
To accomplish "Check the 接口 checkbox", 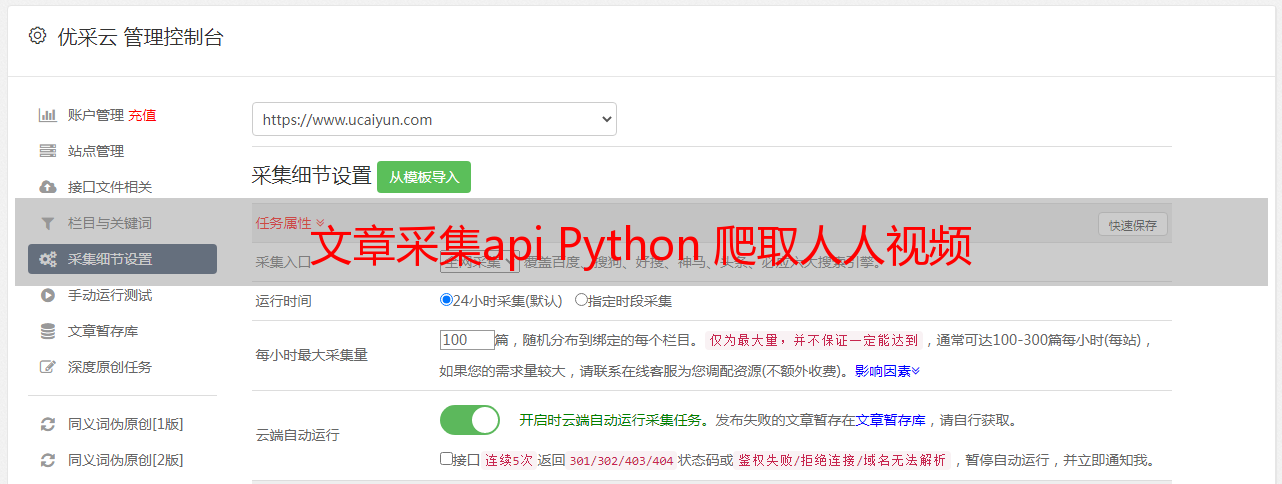I will 446,459.
